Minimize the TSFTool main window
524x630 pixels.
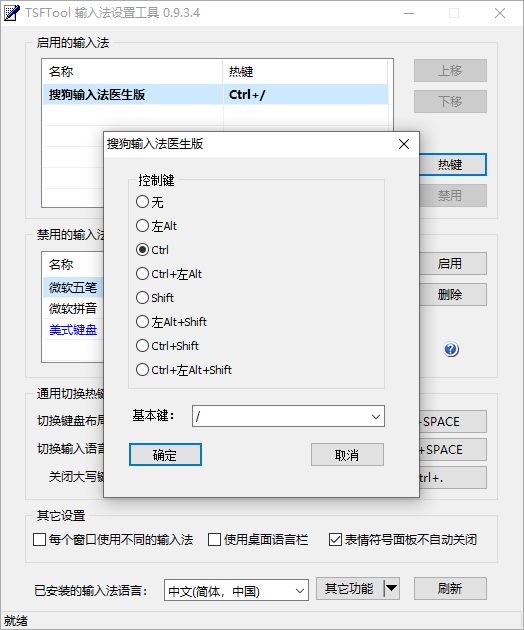pos(409,13)
